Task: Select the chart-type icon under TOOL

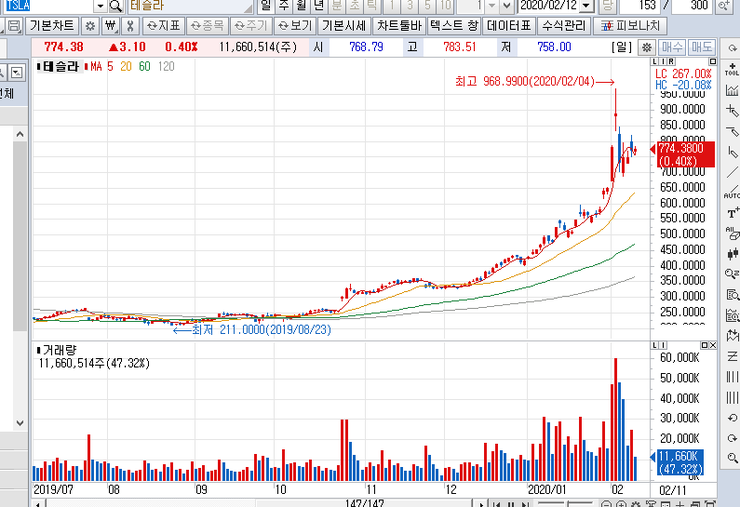Action: tap(732, 90)
